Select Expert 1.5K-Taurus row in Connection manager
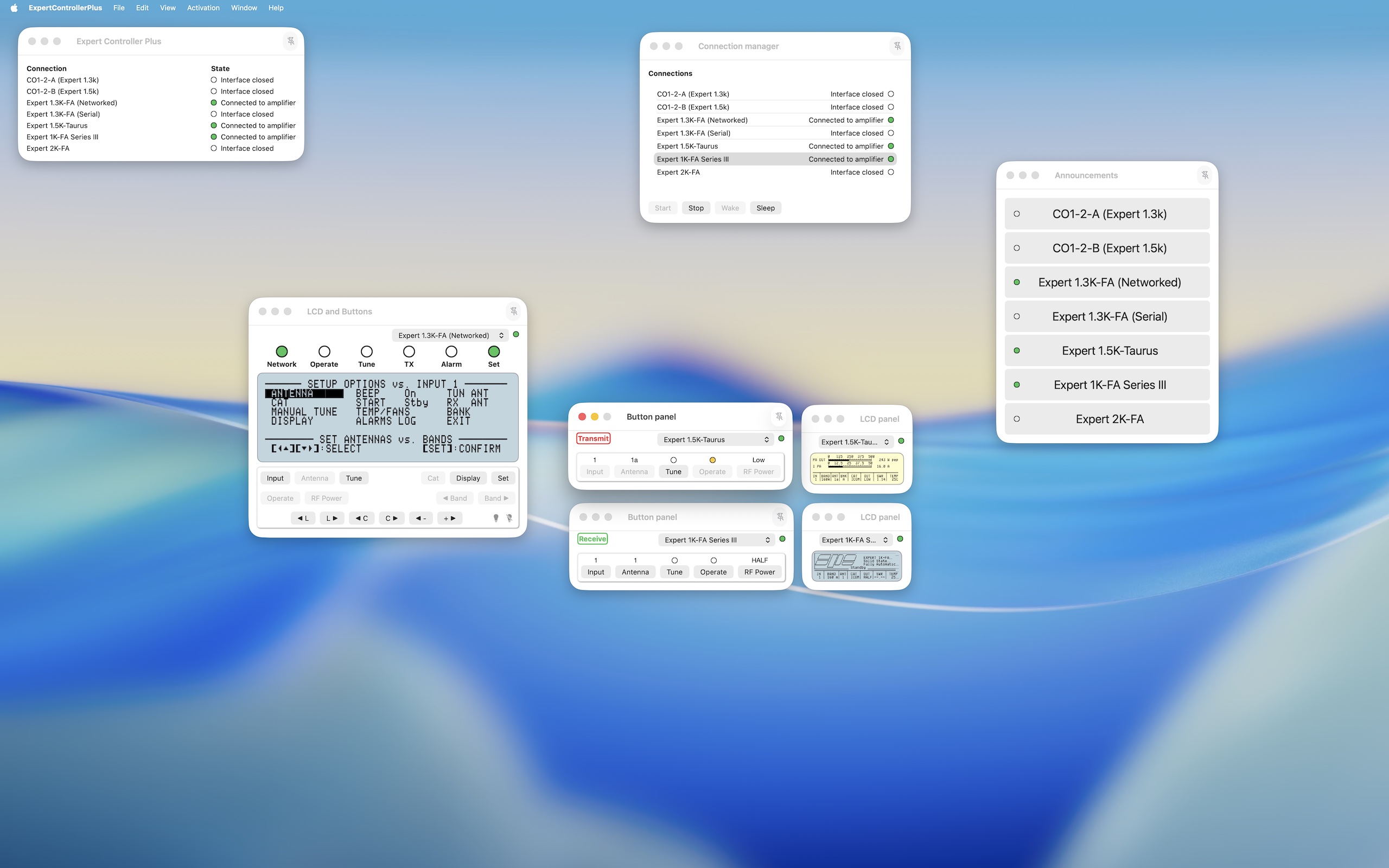The width and height of the screenshot is (1389, 868). (775, 146)
